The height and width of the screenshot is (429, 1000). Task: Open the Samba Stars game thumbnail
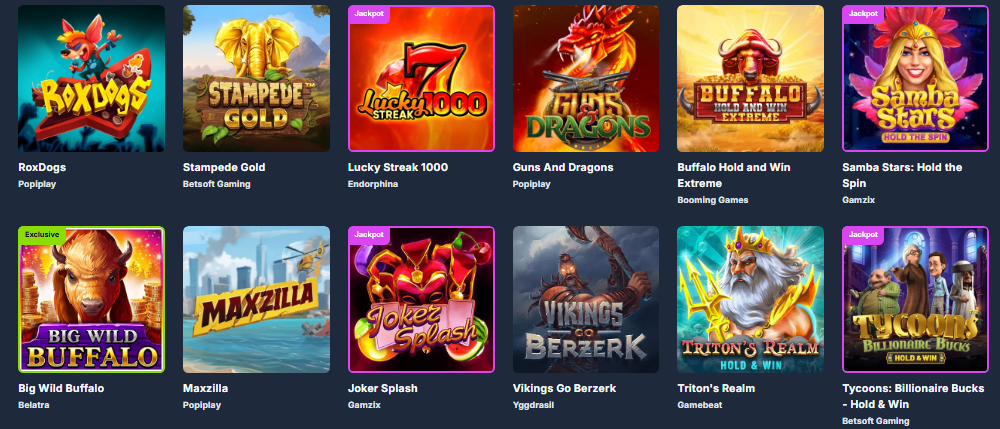click(916, 78)
